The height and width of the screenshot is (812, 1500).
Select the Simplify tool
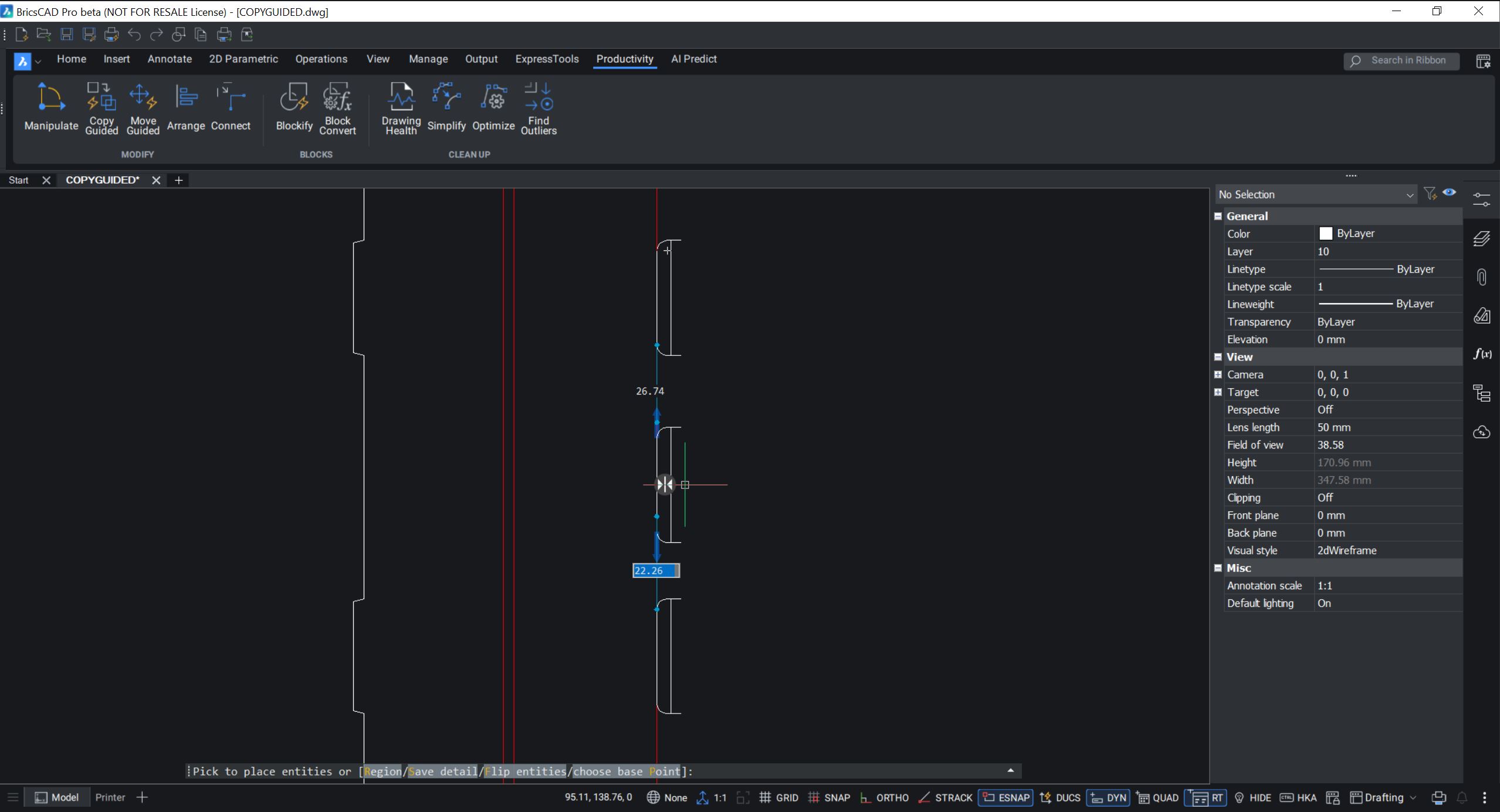[x=446, y=108]
